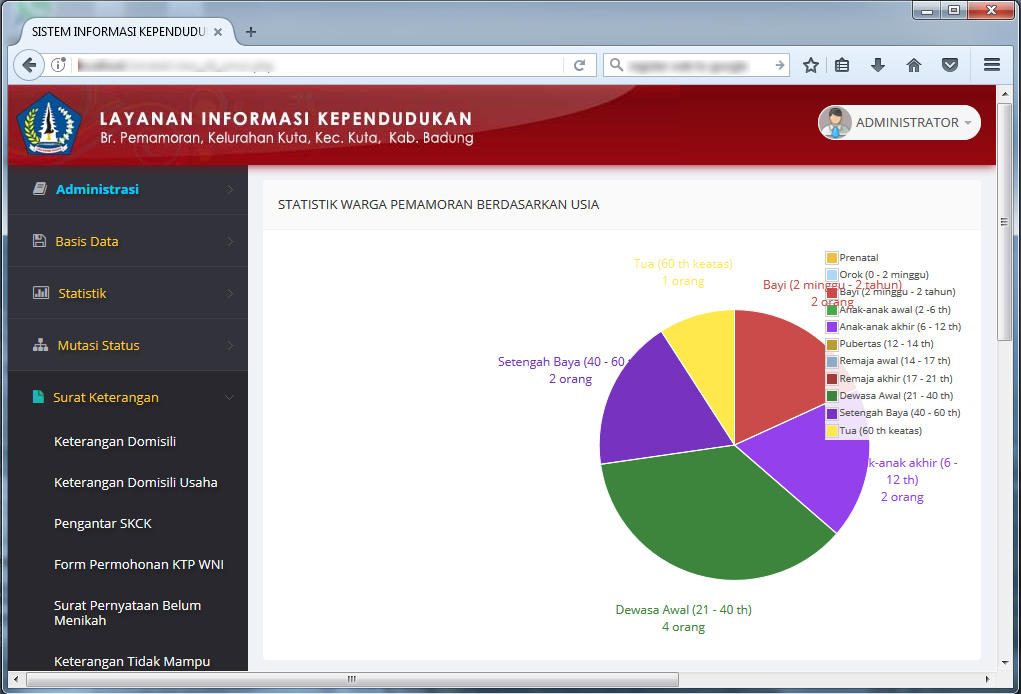Bookmark this page with the star icon
Image resolution: width=1021 pixels, height=694 pixels.
coord(811,65)
